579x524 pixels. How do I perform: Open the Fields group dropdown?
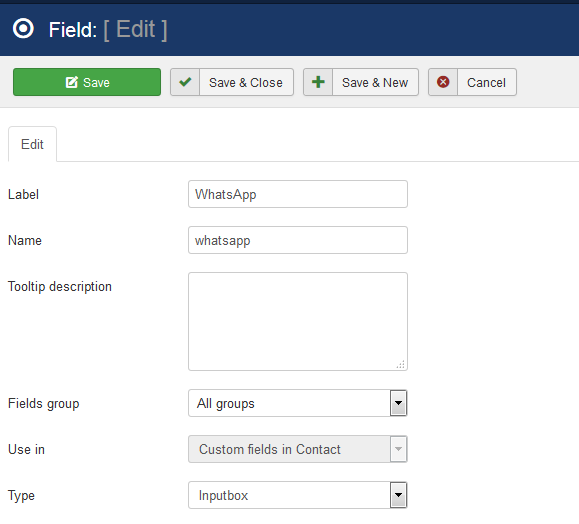click(x=298, y=403)
